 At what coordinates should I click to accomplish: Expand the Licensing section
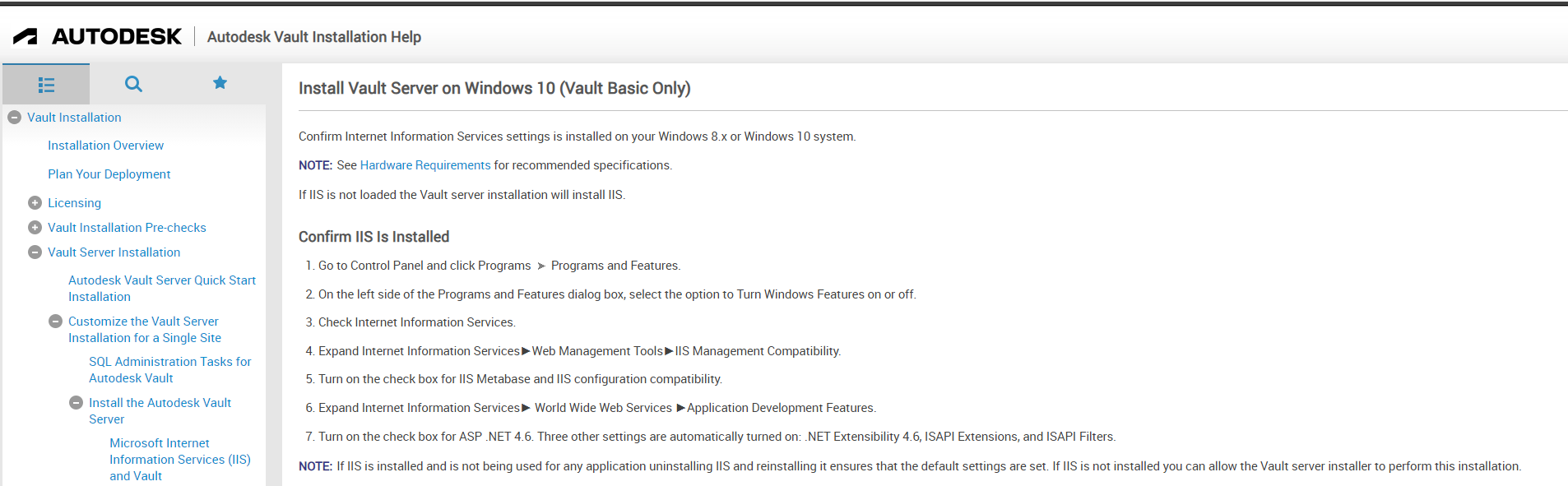click(x=35, y=202)
